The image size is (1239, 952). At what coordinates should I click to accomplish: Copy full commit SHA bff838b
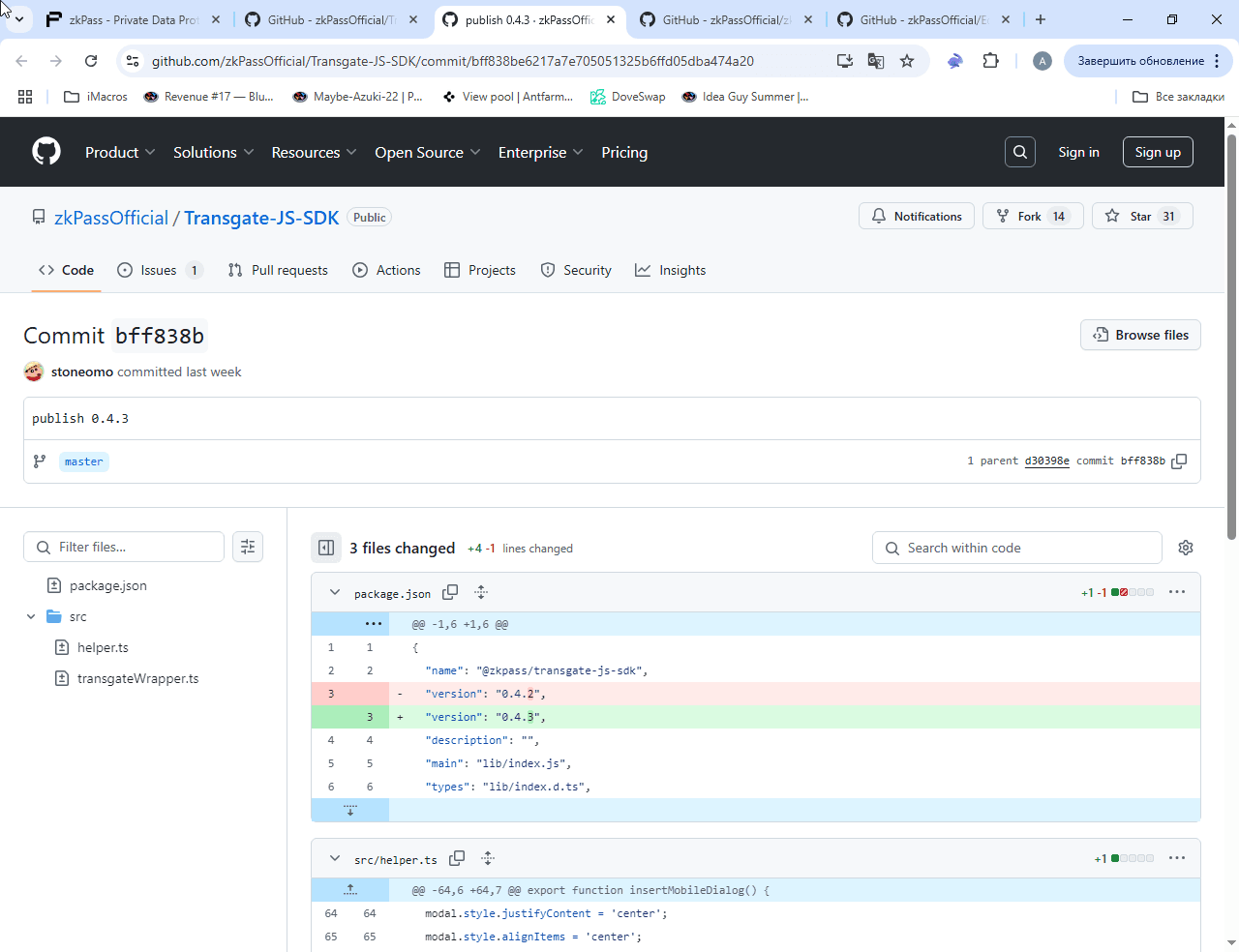point(1179,461)
